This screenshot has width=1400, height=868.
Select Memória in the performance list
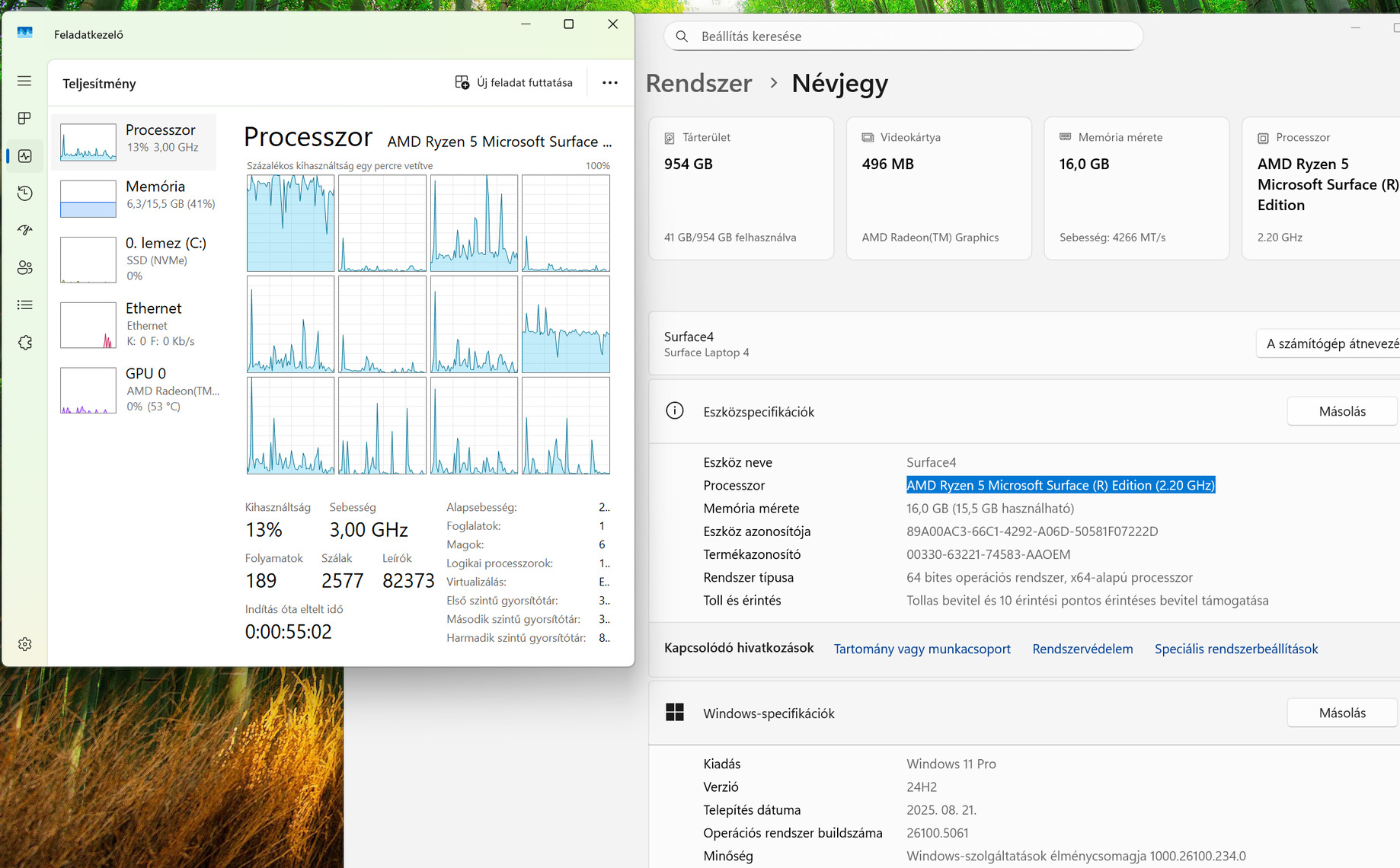coord(134,198)
